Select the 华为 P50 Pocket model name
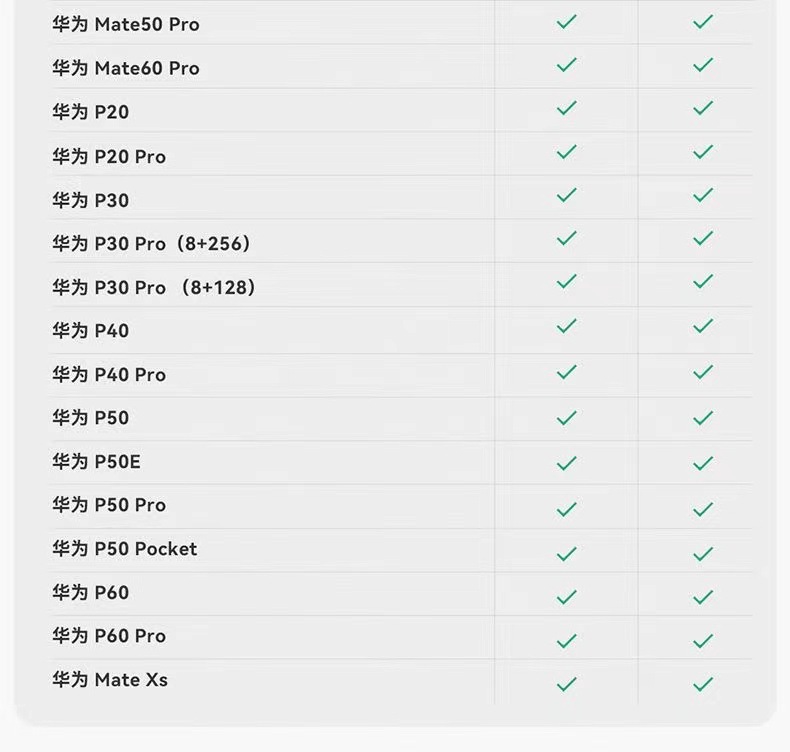 pos(125,549)
